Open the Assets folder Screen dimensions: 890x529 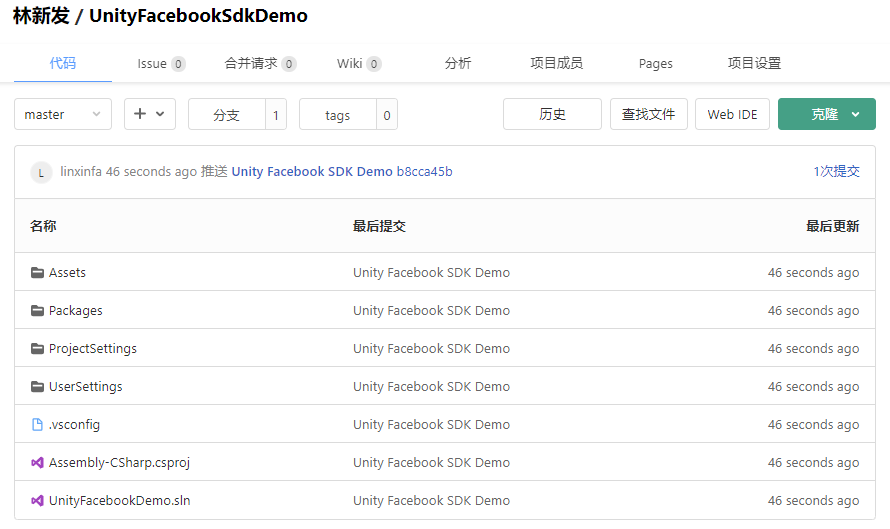(x=67, y=273)
